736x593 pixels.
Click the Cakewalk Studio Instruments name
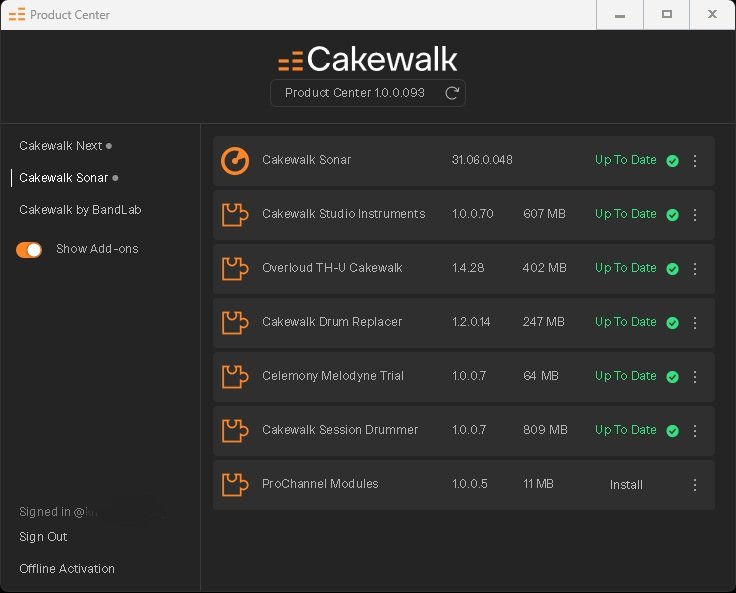344,214
